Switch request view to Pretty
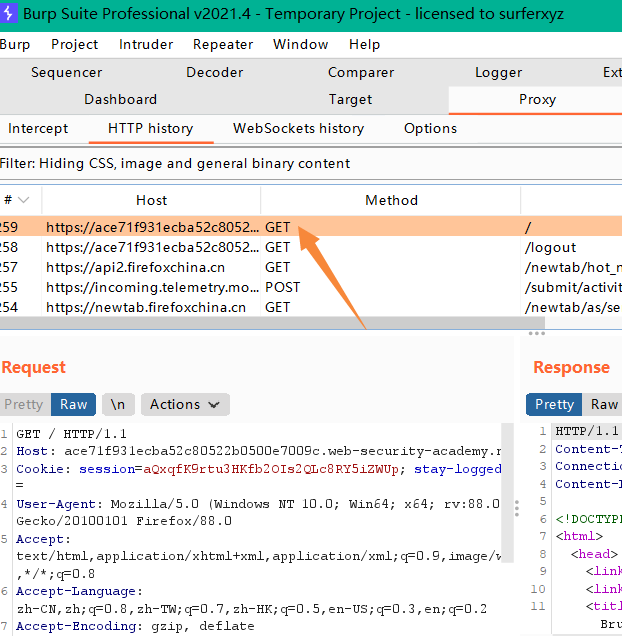Screen dimensions: 622x636 point(24,404)
